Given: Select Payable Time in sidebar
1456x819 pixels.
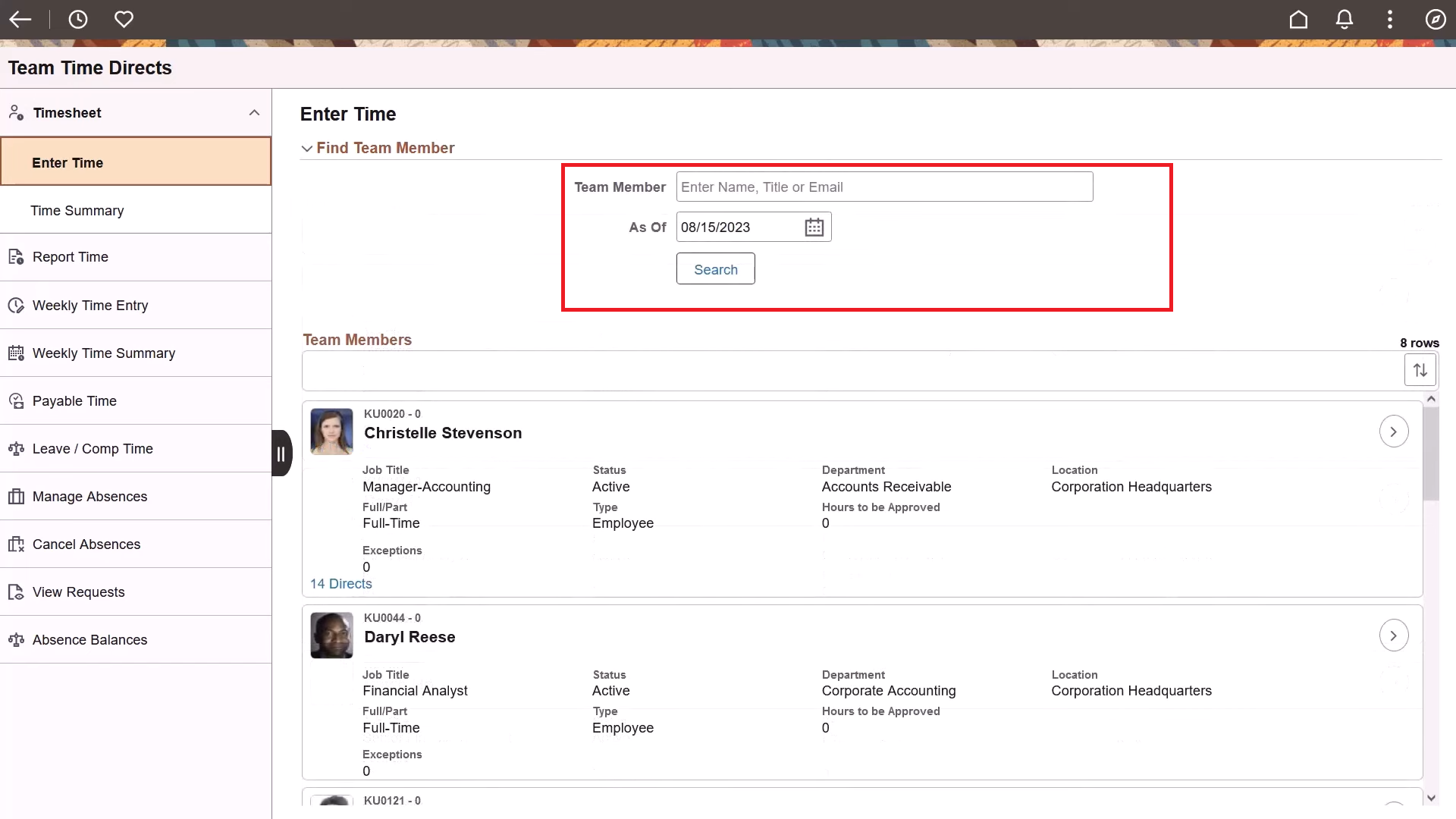Looking at the screenshot, I should coord(74,400).
